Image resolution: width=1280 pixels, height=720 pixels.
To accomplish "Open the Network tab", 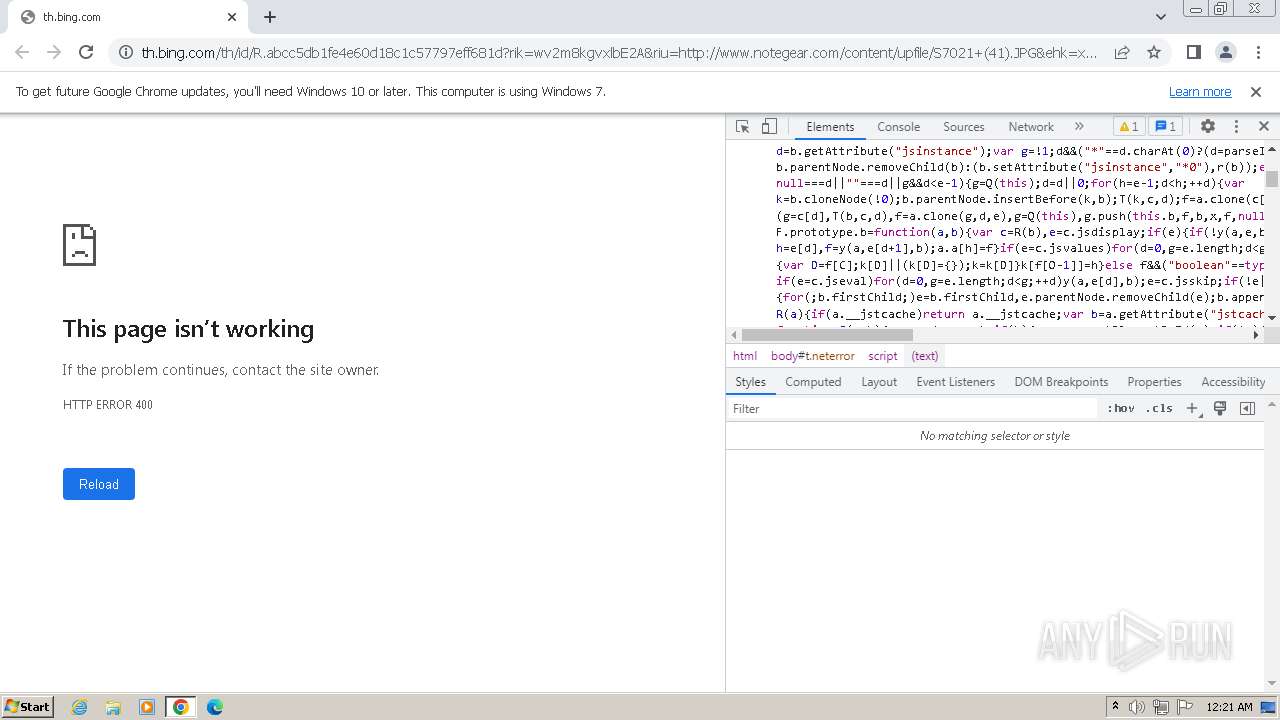I will pos(1031,127).
